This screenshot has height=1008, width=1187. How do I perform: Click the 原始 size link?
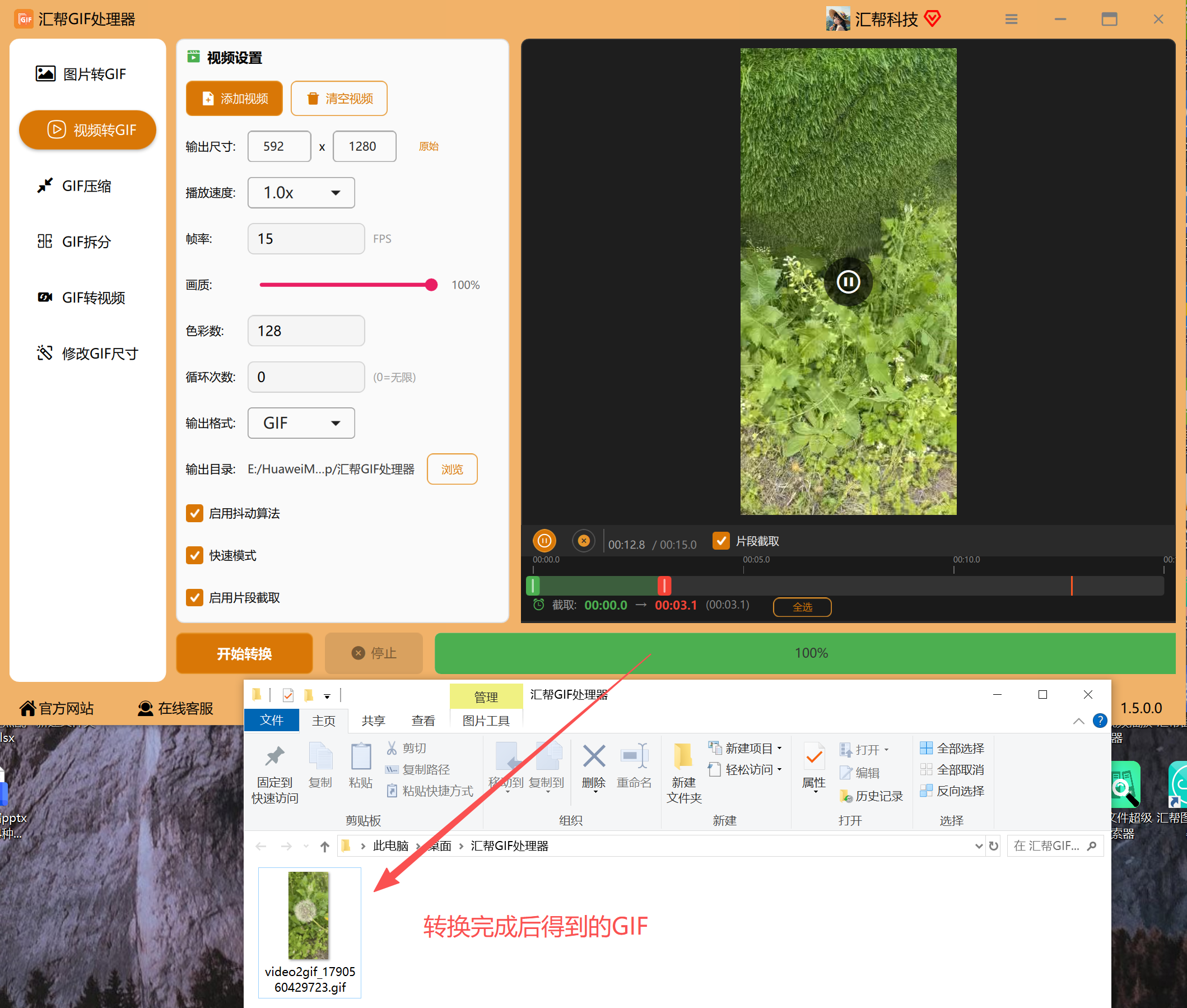click(429, 146)
